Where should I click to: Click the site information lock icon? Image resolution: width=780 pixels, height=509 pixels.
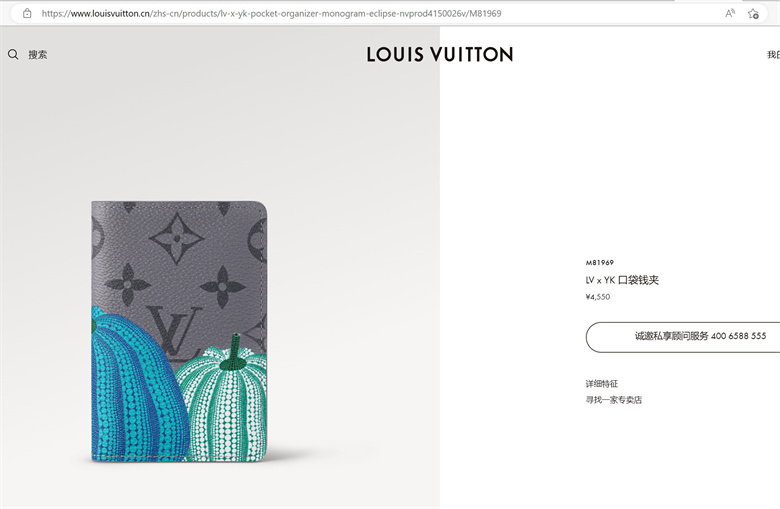[27, 13]
